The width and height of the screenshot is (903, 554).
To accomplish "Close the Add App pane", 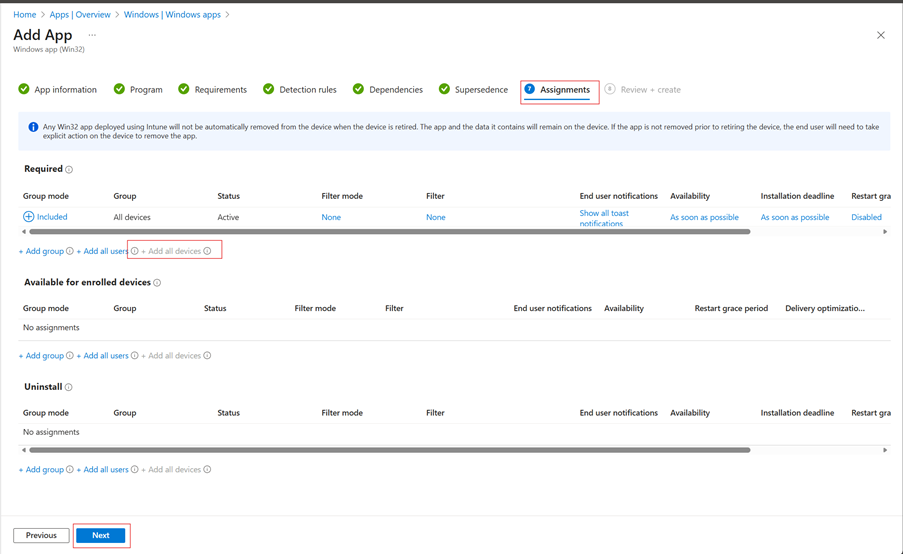I will [x=881, y=35].
